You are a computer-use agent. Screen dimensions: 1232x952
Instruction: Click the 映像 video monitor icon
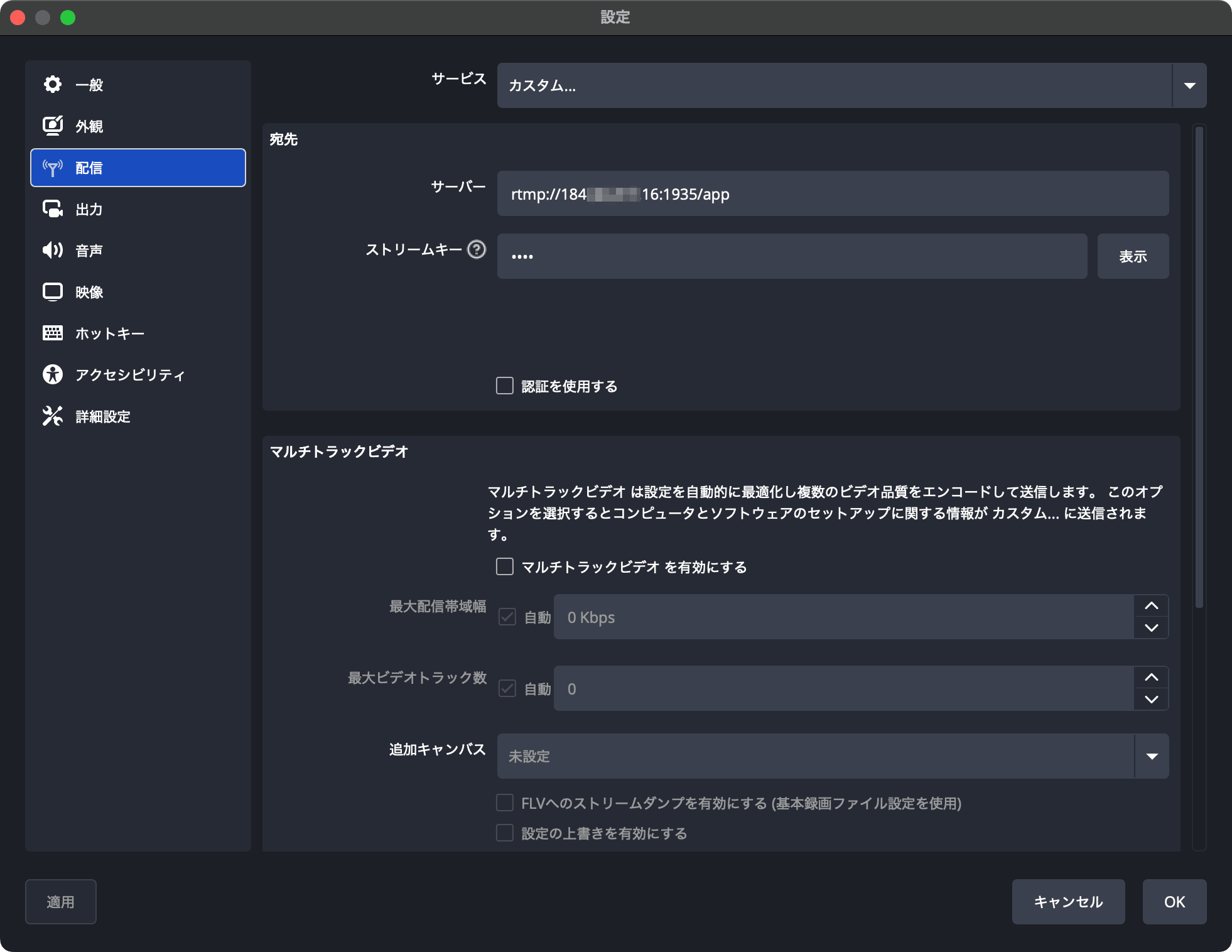pyautogui.click(x=53, y=291)
